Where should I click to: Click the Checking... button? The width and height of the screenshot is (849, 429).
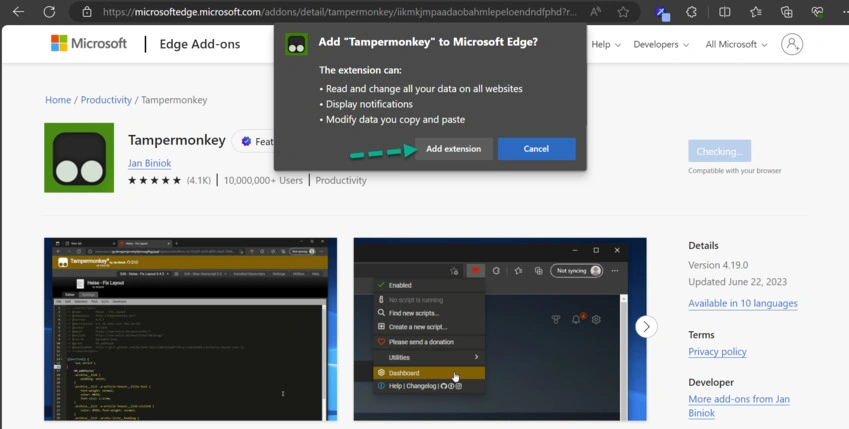tap(720, 151)
